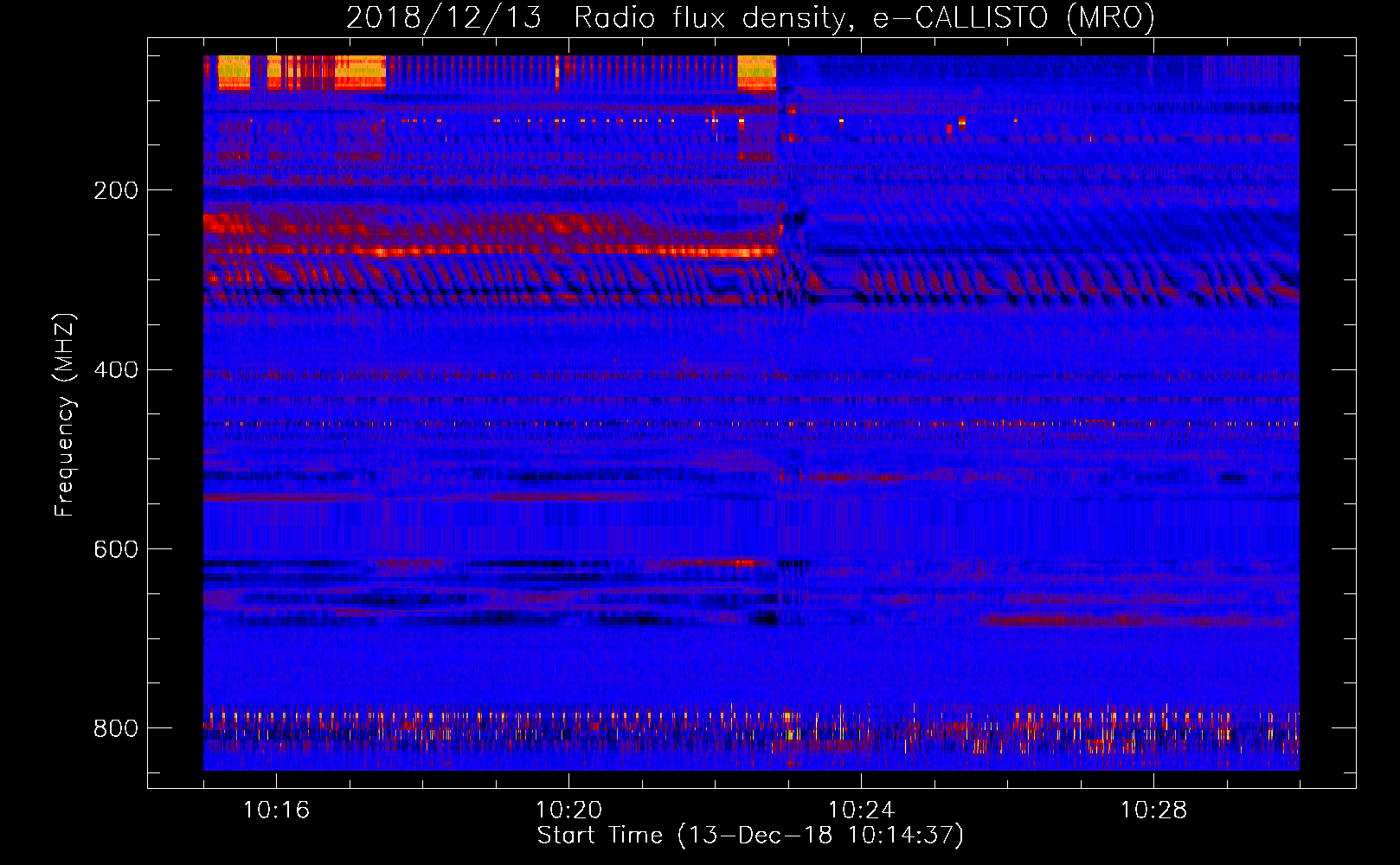The image size is (1400, 865).
Task: Click the 'Start Time (13-Dec-18 10:14:37)' label
Action: tap(750, 836)
